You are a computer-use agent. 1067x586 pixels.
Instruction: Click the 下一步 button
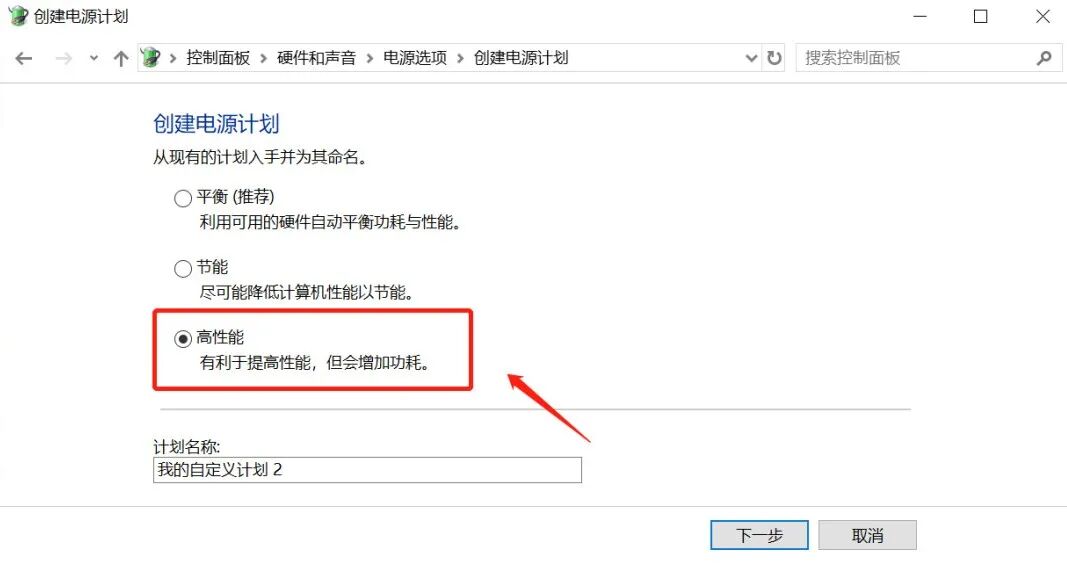[x=759, y=535]
